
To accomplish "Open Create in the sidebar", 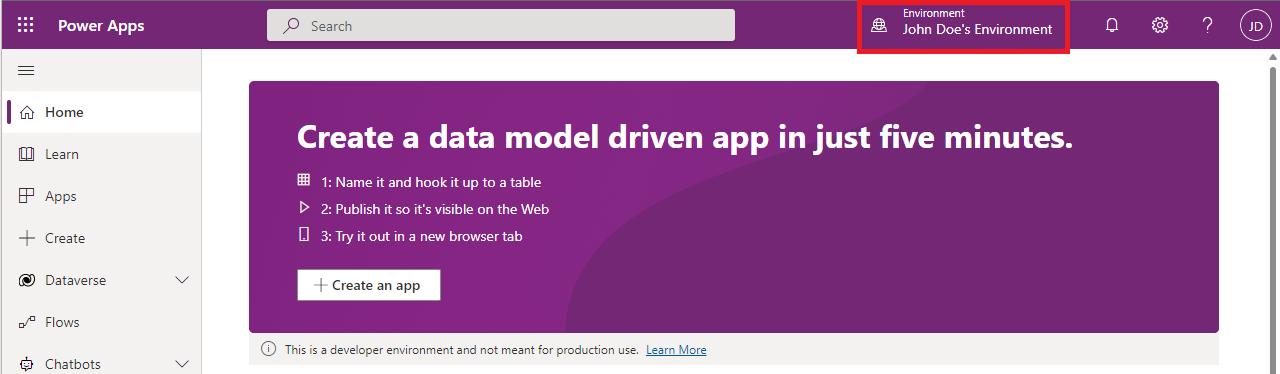I will pyautogui.click(x=102, y=238).
